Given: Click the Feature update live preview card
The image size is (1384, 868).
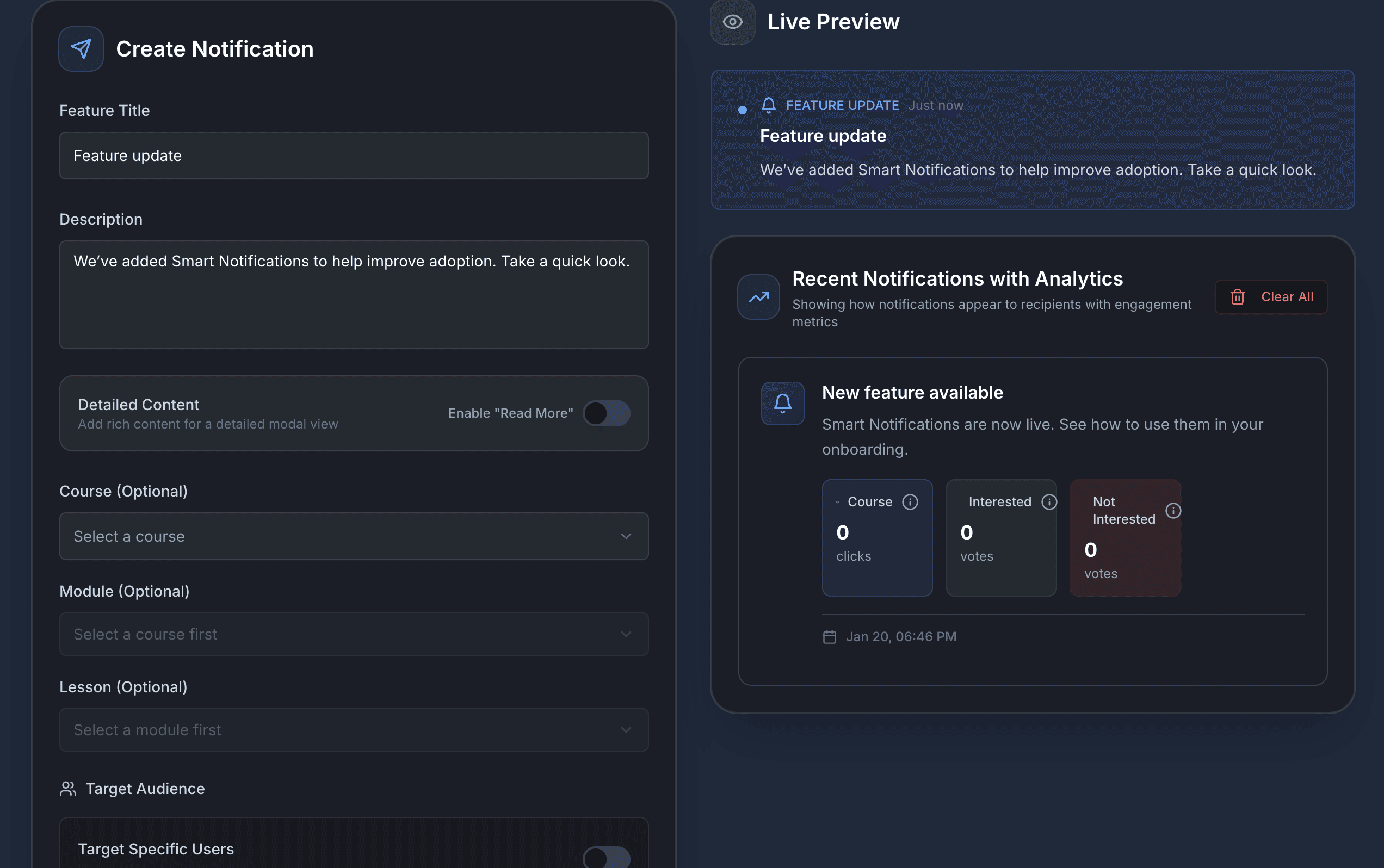Looking at the screenshot, I should click(x=1033, y=140).
